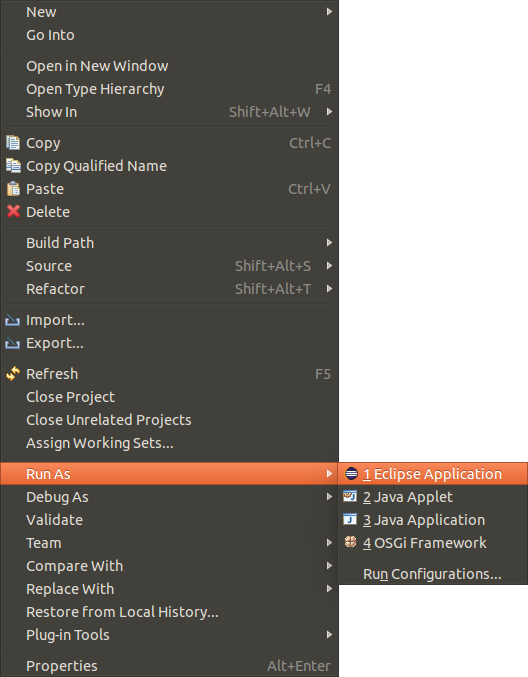The width and height of the screenshot is (528, 677).
Task: Run as 1 Eclipse Application
Action: pyautogui.click(x=433, y=474)
